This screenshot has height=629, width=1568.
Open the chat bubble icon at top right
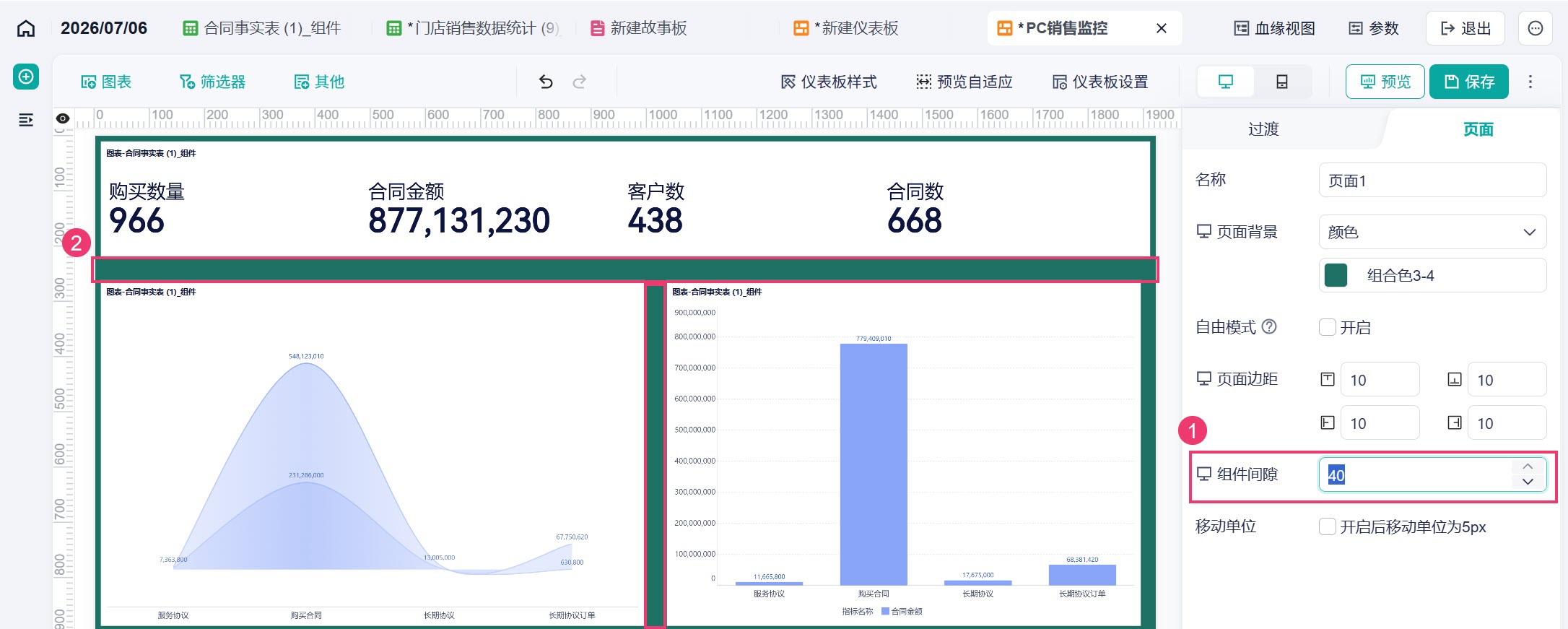(x=1536, y=28)
